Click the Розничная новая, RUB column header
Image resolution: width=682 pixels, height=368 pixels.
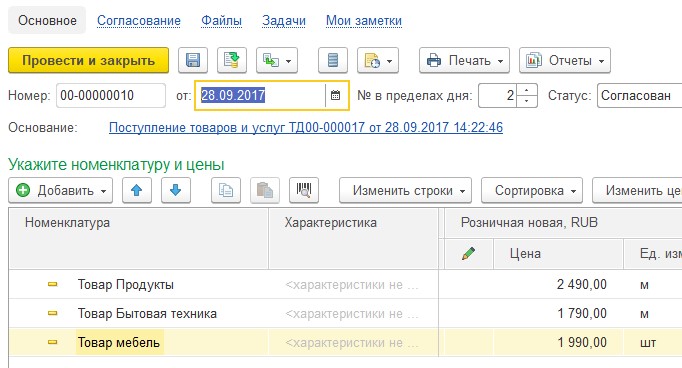(563, 223)
